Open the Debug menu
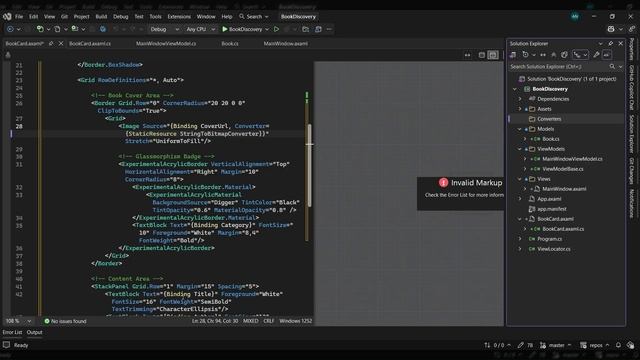This screenshot has height=360, width=640. tap(120, 17)
